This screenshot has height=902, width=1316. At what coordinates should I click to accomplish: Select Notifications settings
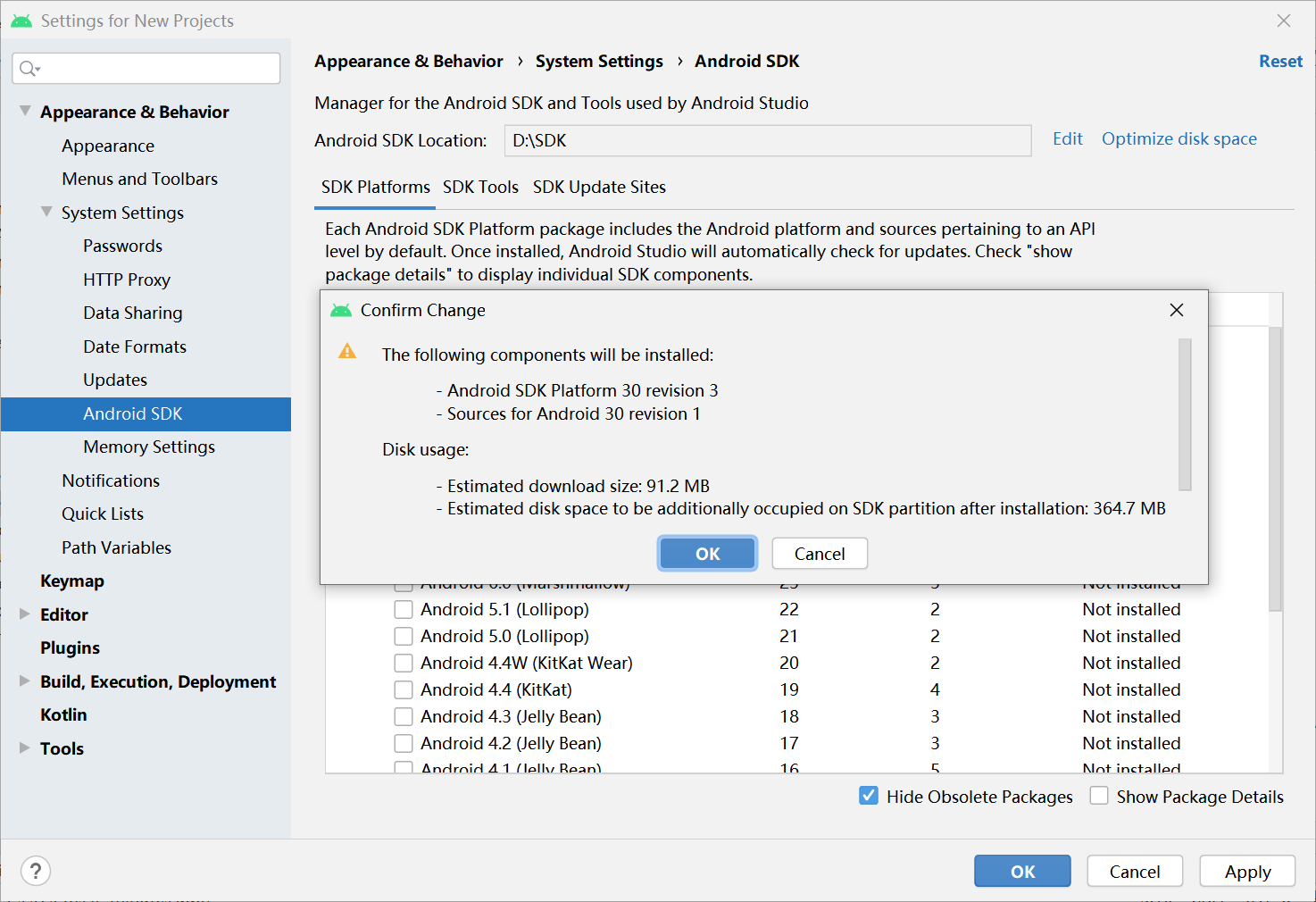click(x=111, y=480)
